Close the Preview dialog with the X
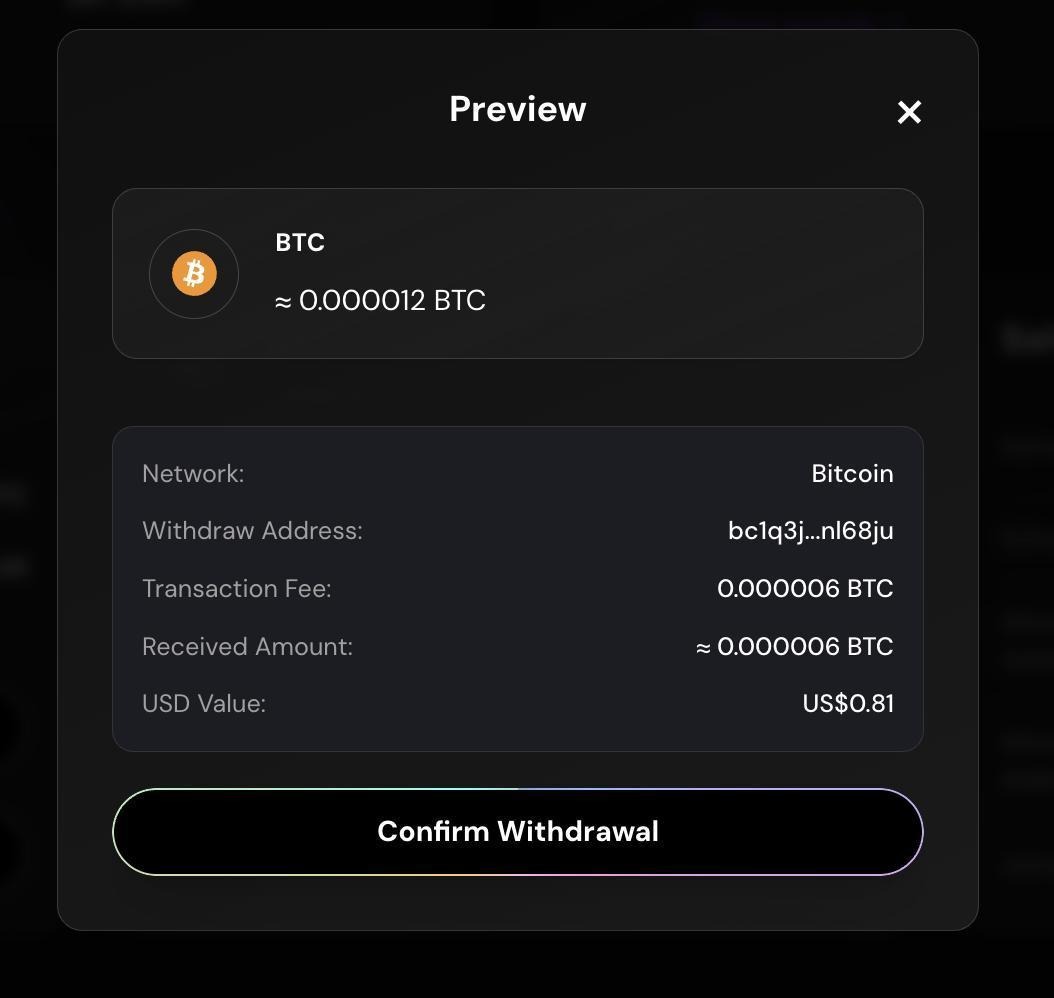 (x=909, y=112)
